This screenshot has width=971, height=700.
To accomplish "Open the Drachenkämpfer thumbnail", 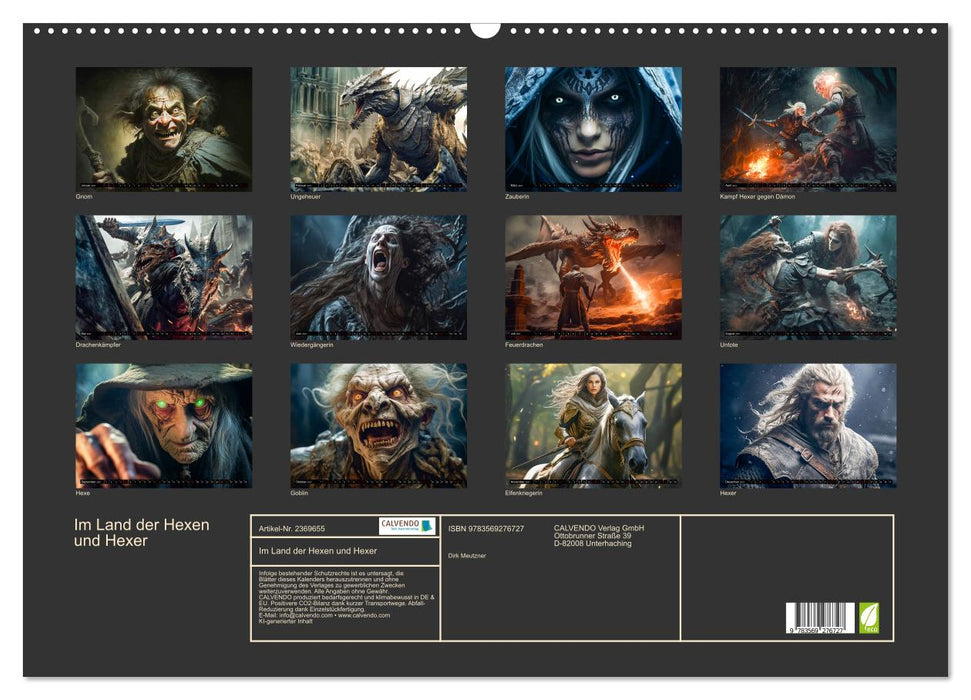I will (x=163, y=277).
